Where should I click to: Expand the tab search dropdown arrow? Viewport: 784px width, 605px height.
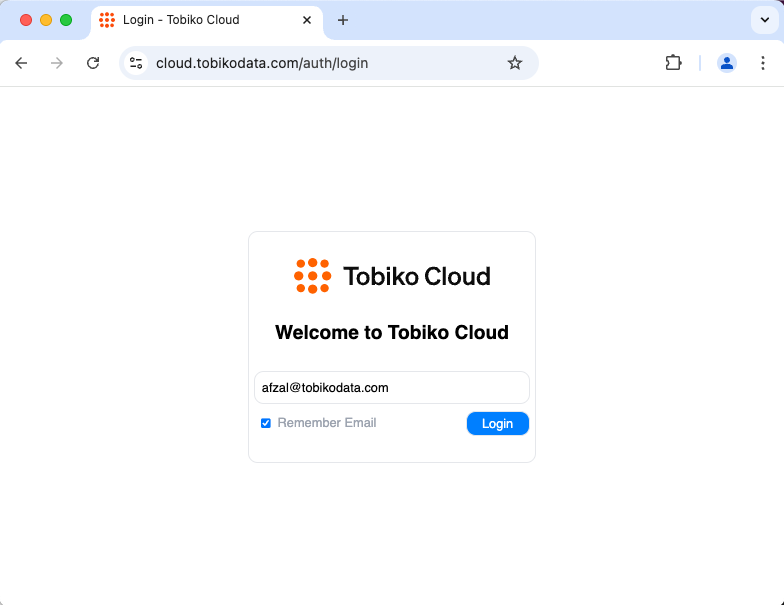pyautogui.click(x=764, y=20)
